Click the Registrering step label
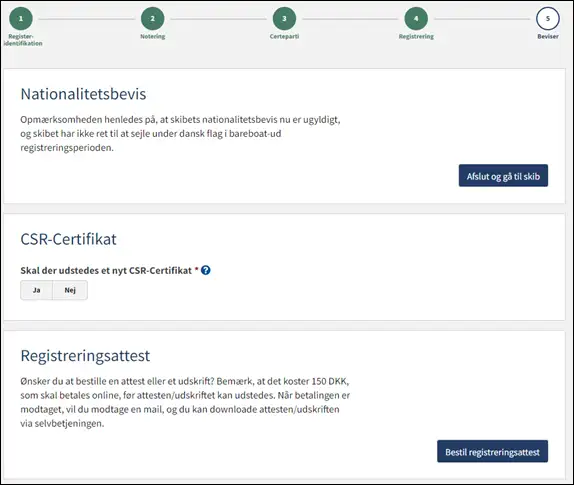Image resolution: width=574 pixels, height=485 pixels. click(x=416, y=36)
